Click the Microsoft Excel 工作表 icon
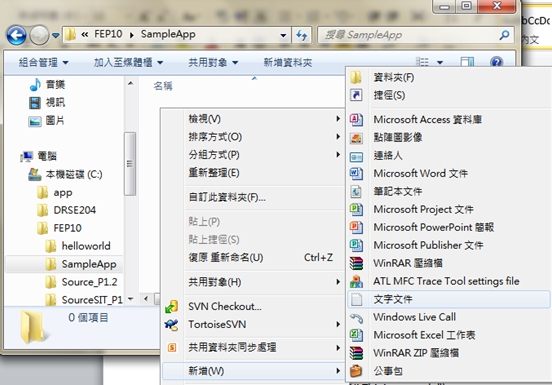The image size is (552, 385). coord(356,335)
